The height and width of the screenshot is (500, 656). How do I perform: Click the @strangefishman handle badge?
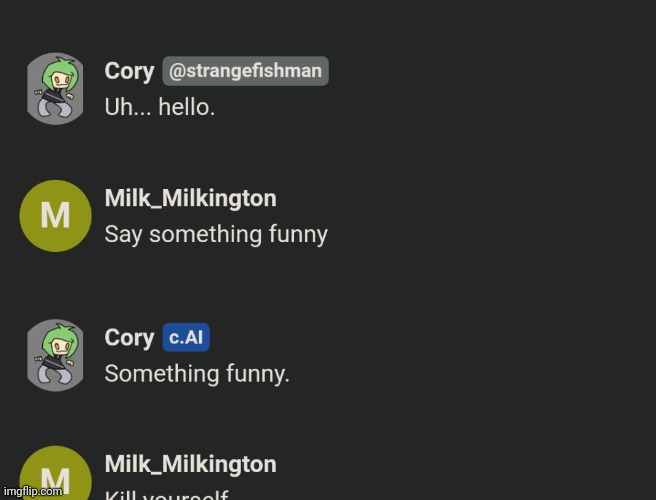tap(245, 71)
